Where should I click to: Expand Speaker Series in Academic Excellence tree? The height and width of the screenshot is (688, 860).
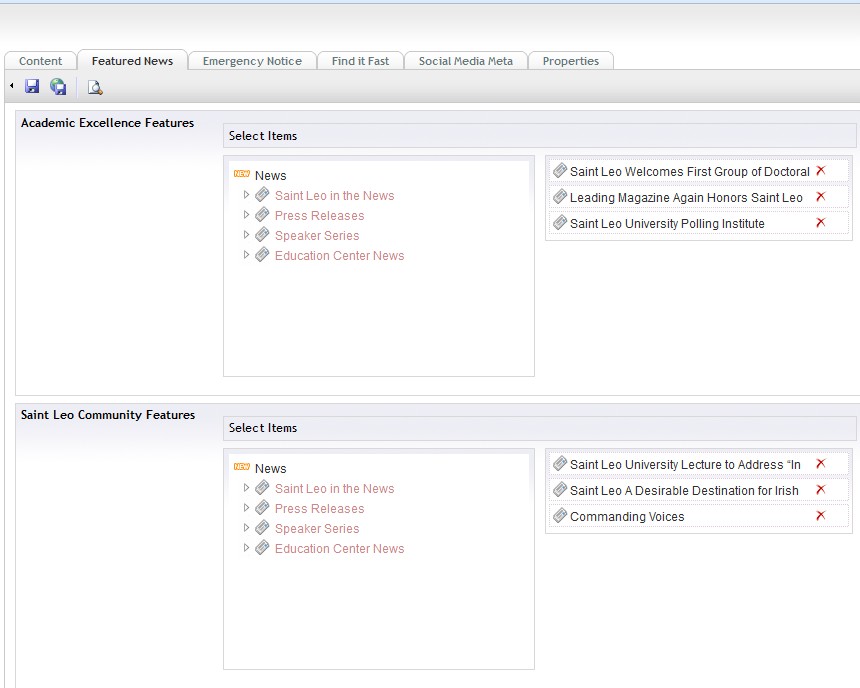246,235
